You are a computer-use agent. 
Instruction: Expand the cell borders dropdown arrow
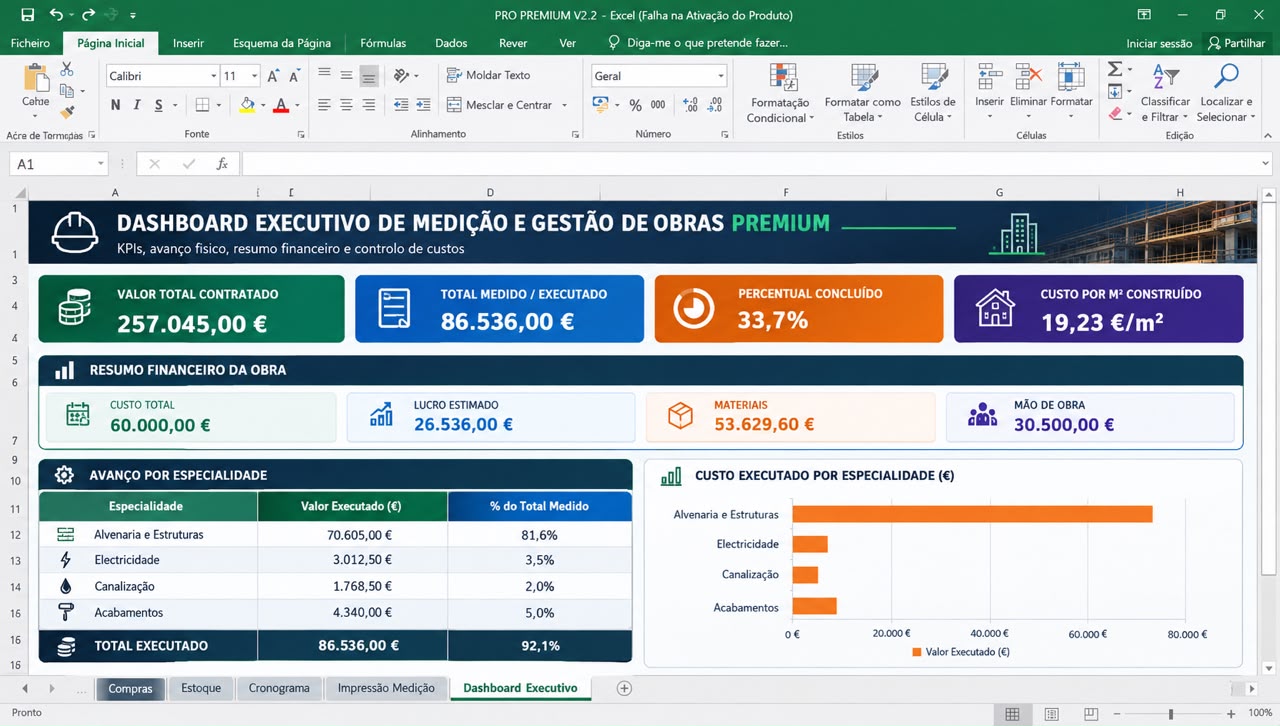219,105
